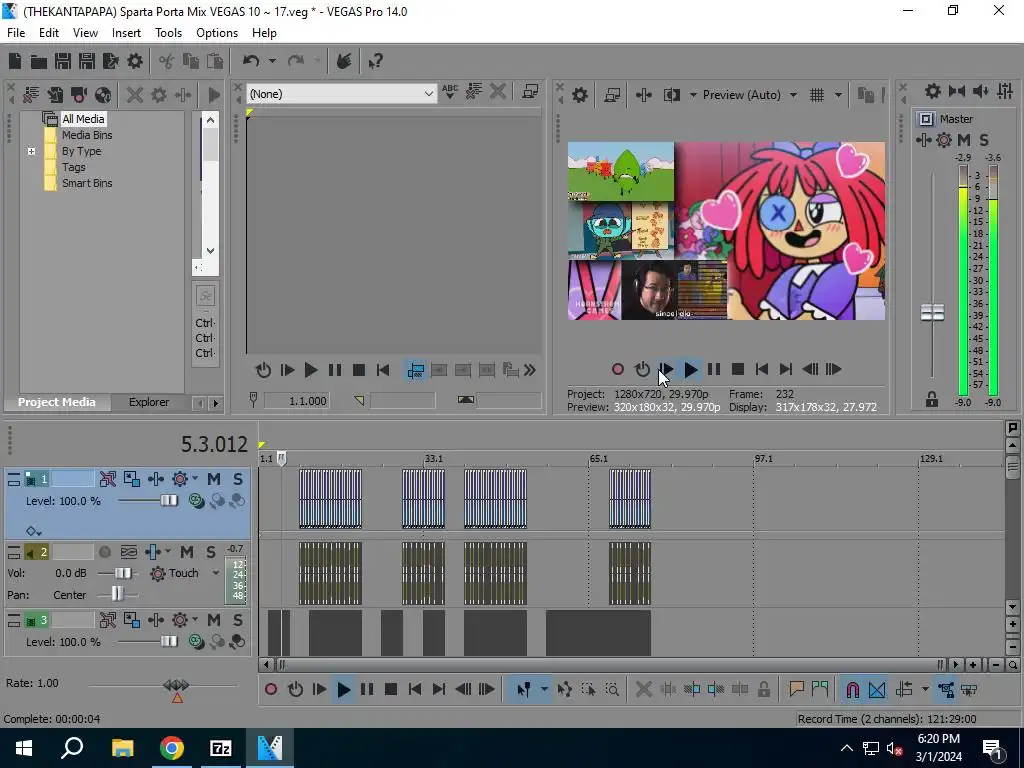Open the preview Overlays grid dropdown arrow
The width and height of the screenshot is (1024, 768).
point(838,95)
